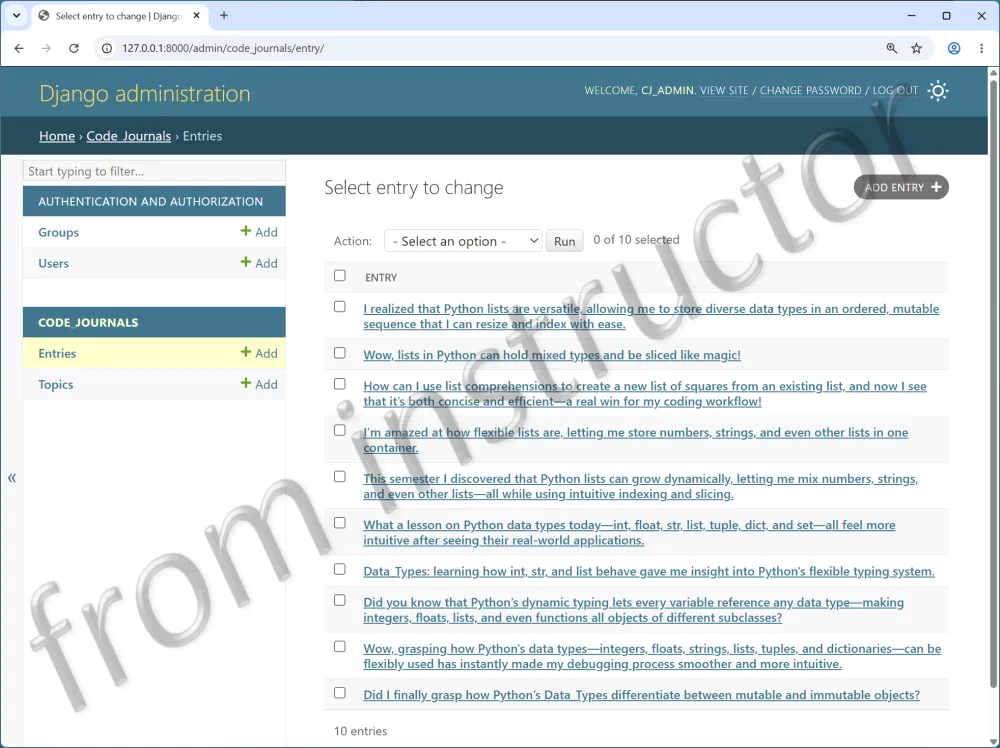
Task: Open entry 'Did I finally grasp how Python's Data_Types'
Action: [642, 694]
